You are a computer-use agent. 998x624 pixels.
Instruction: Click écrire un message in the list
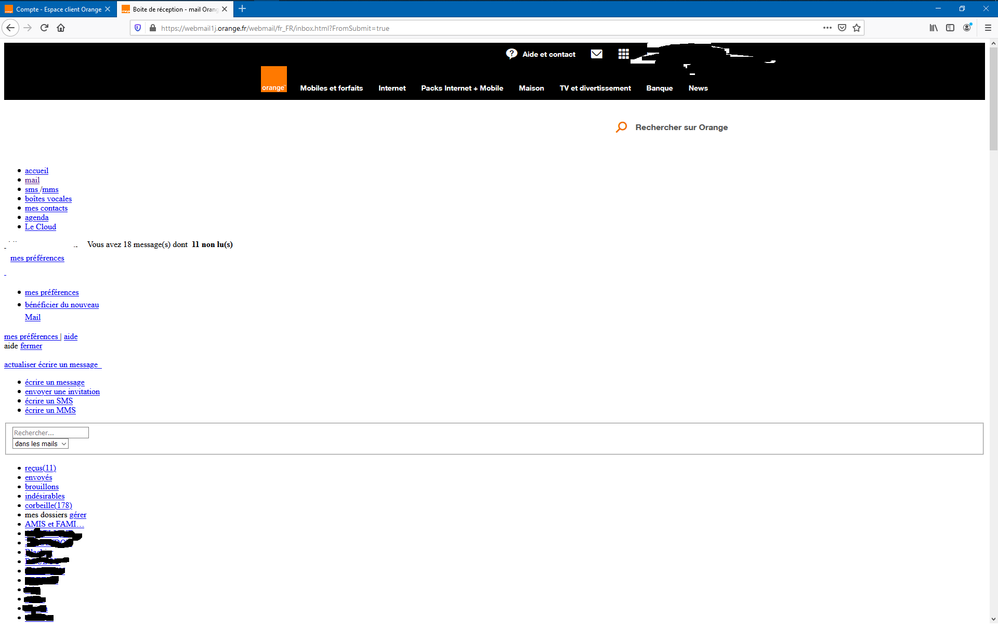tap(55, 383)
